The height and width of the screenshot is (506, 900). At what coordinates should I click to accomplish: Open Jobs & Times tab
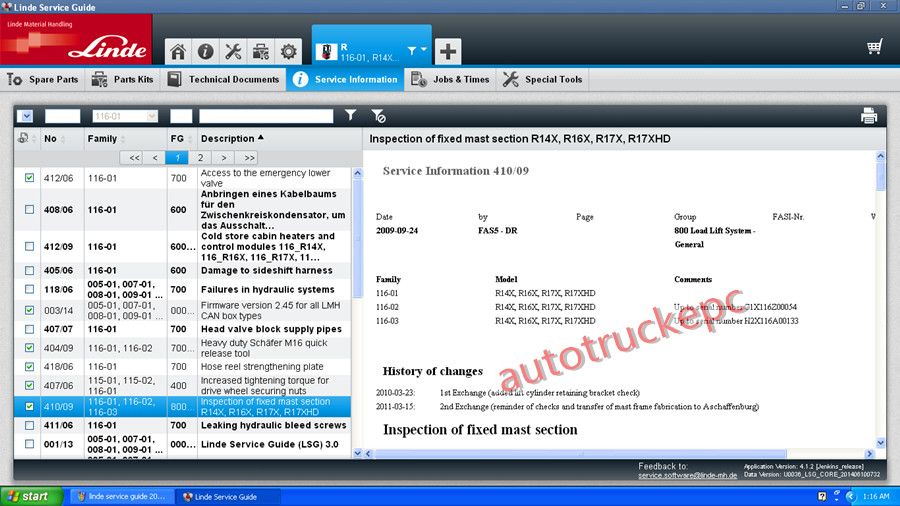click(x=451, y=79)
